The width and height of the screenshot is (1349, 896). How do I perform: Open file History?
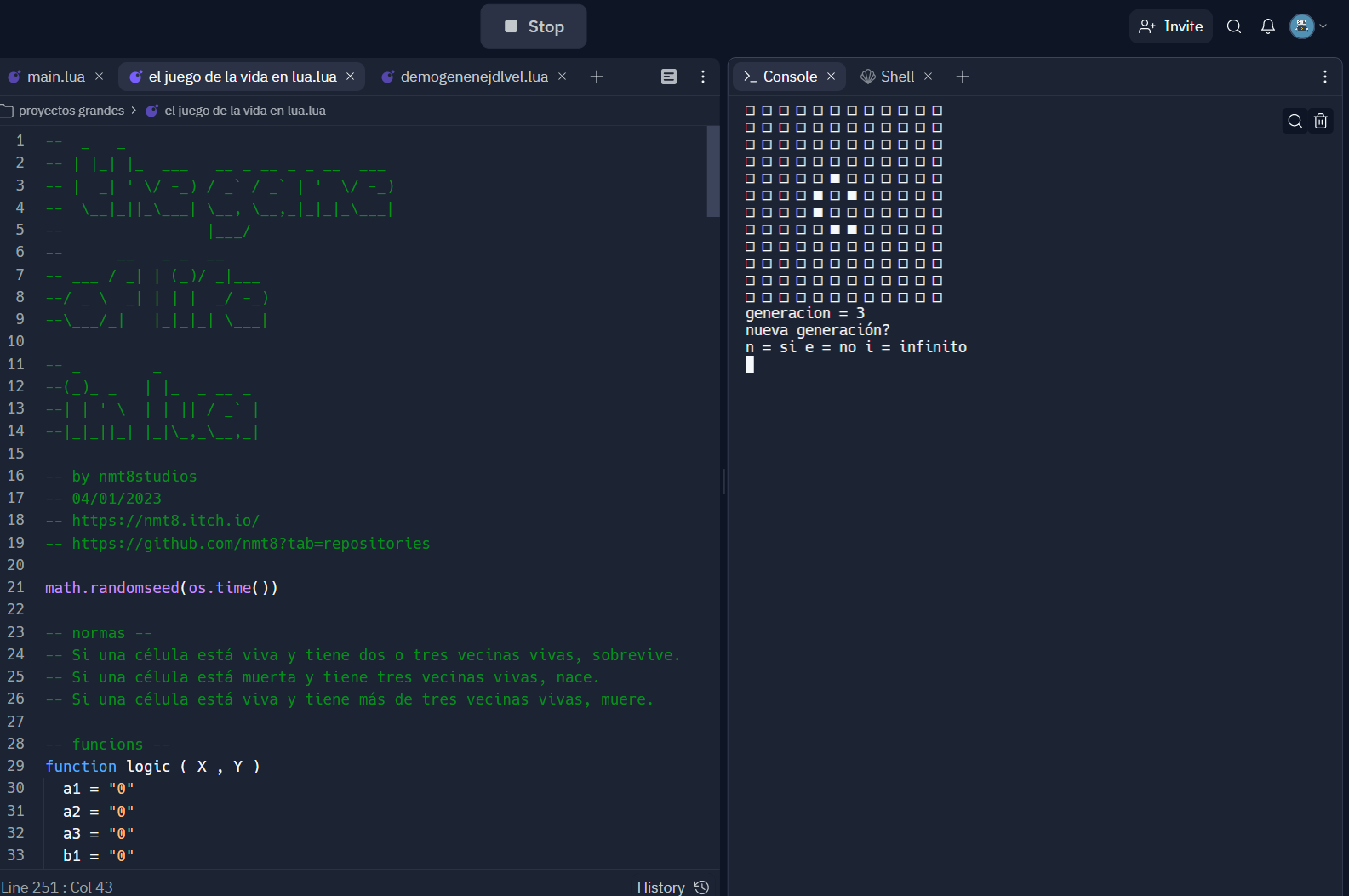(672, 887)
